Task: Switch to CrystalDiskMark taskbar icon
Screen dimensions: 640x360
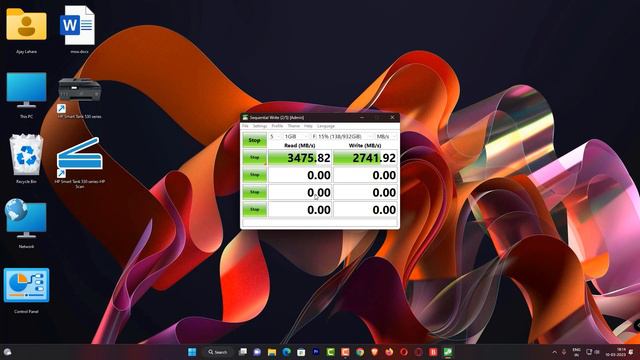Action: point(448,352)
